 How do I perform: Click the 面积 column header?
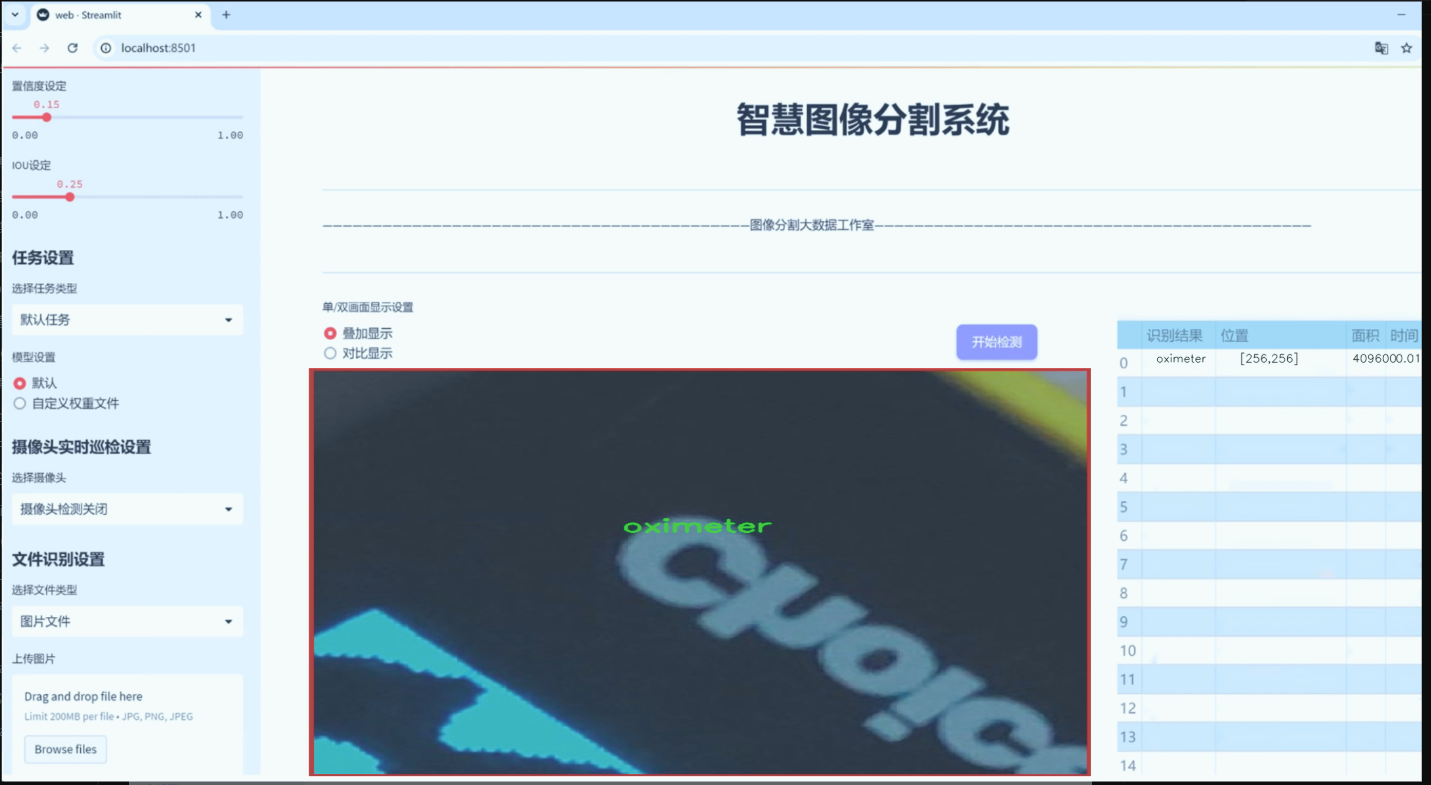[1365, 335]
